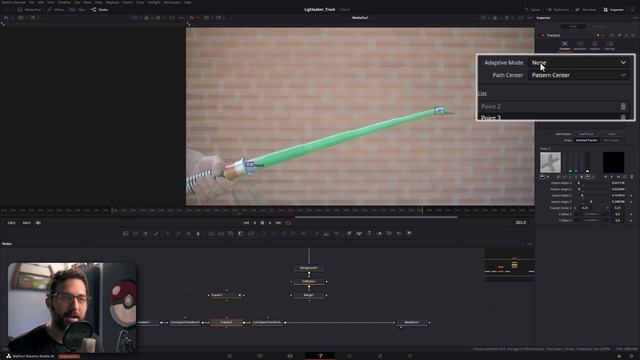The height and width of the screenshot is (360, 640).
Task: Delete Point 2 with its trash icon
Action: pos(623,107)
